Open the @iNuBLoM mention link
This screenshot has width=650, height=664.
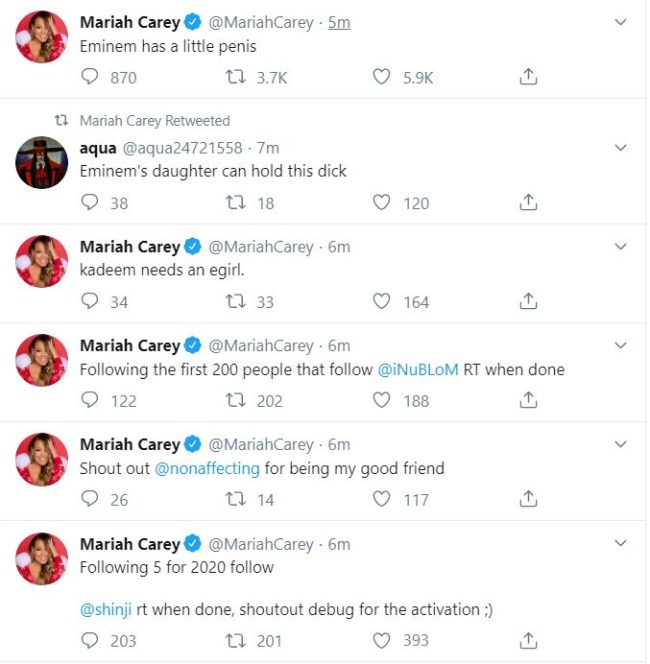tap(418, 370)
